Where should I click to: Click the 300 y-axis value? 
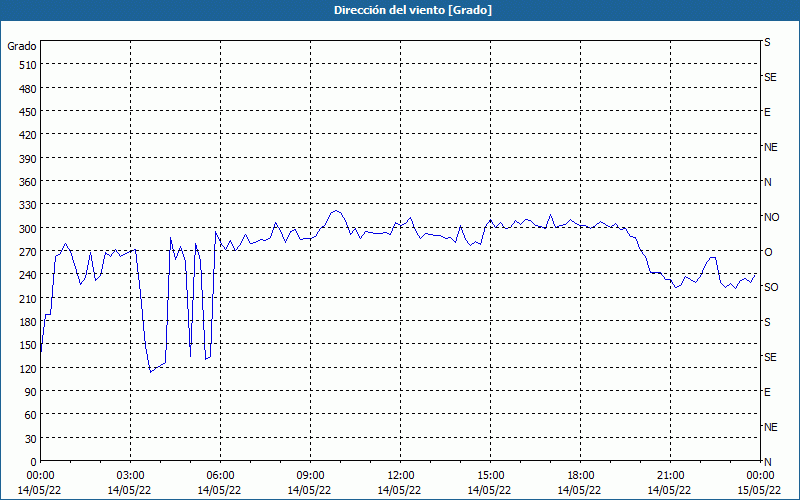point(29,229)
